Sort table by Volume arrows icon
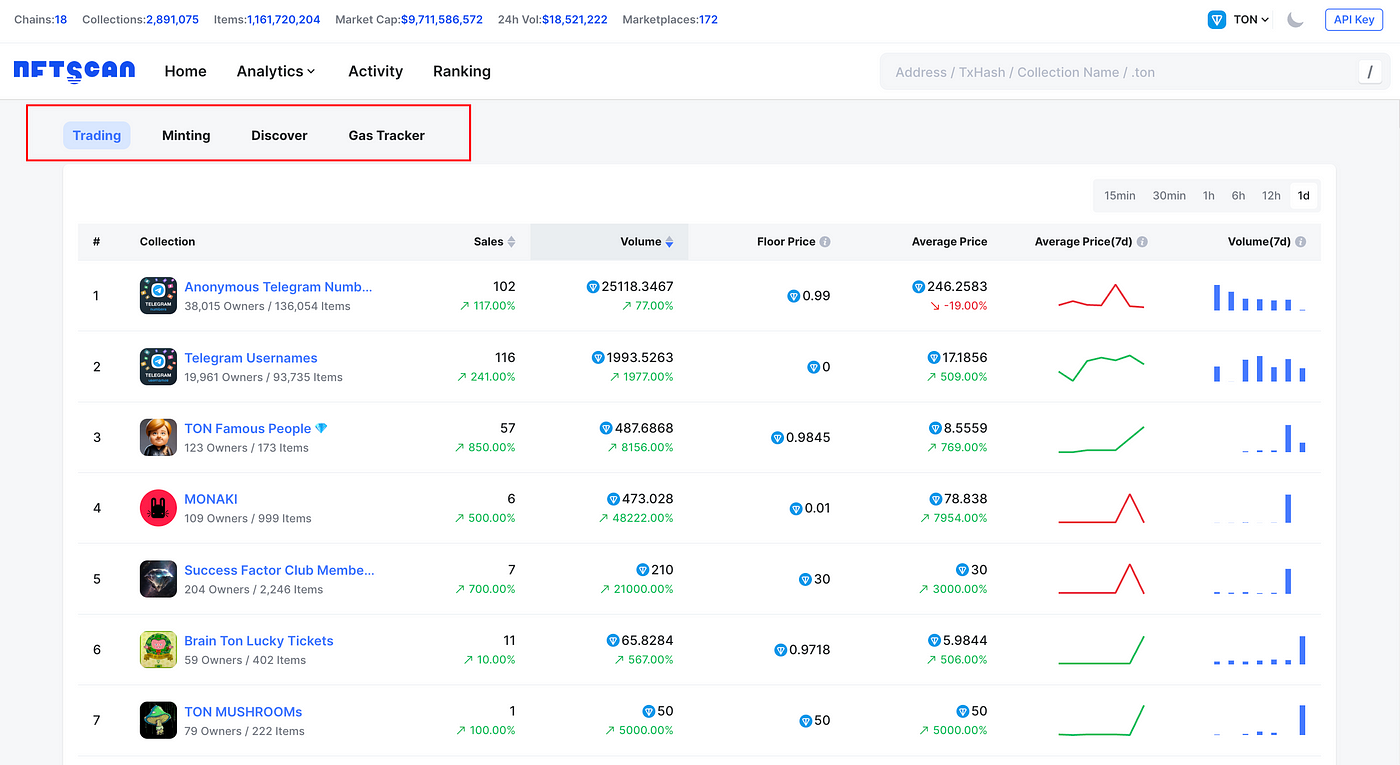This screenshot has width=1400, height=765. [x=669, y=242]
